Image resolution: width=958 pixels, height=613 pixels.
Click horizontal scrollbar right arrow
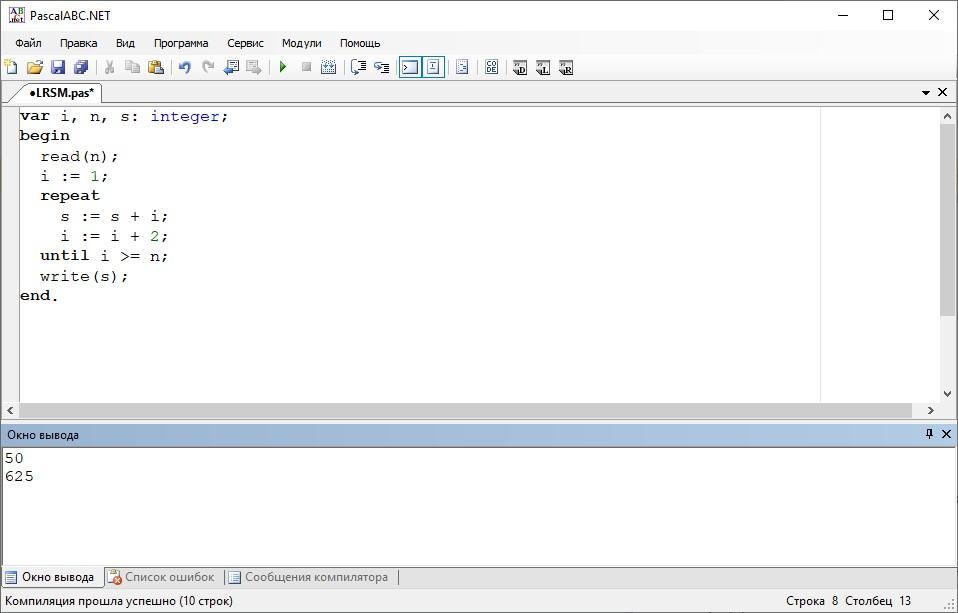[x=931, y=411]
